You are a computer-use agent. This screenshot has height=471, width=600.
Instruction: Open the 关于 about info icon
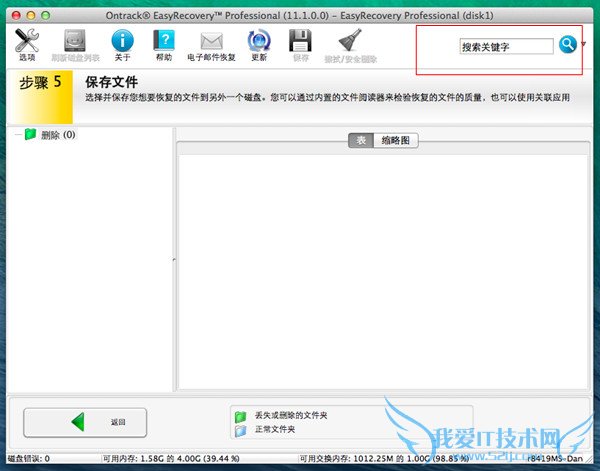pos(122,41)
